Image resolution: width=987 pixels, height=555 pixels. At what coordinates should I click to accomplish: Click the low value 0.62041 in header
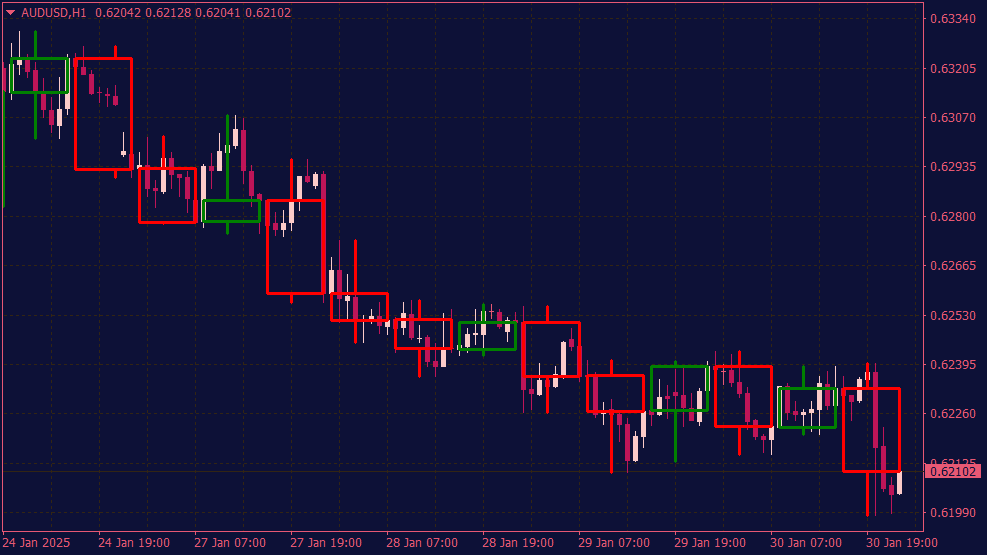coord(218,13)
